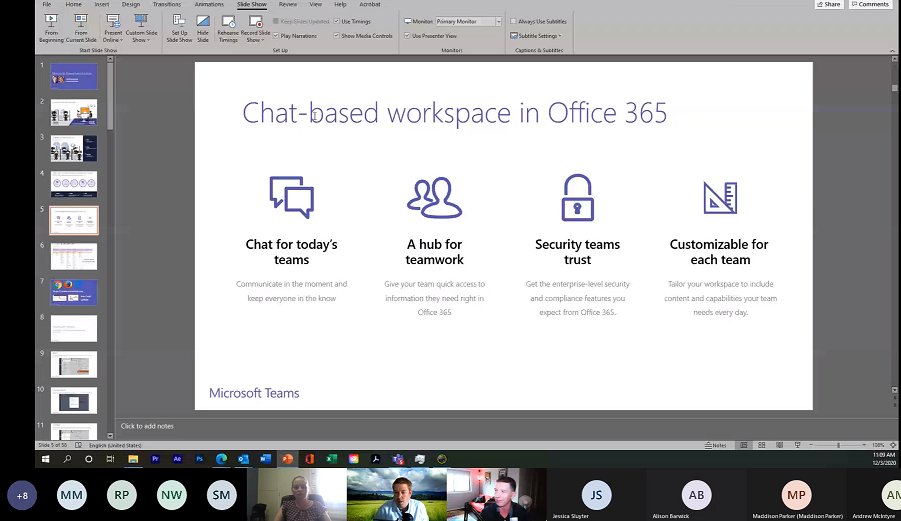The height and width of the screenshot is (521, 901).
Task: Switch to Slide Sorter view icon
Action: click(x=761, y=445)
